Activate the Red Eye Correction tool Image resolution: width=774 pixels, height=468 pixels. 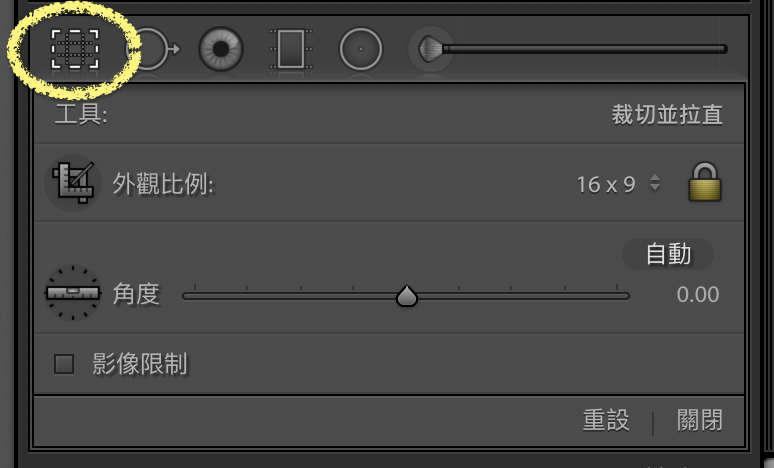(x=221, y=49)
